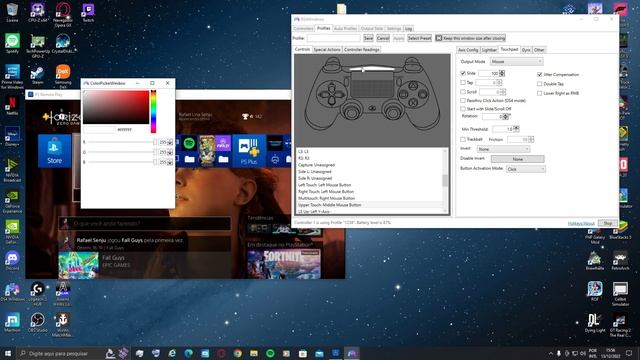This screenshot has height=360, width=640.
Task: Toggle the Jitter Compensation checkbox
Action: [x=540, y=75]
